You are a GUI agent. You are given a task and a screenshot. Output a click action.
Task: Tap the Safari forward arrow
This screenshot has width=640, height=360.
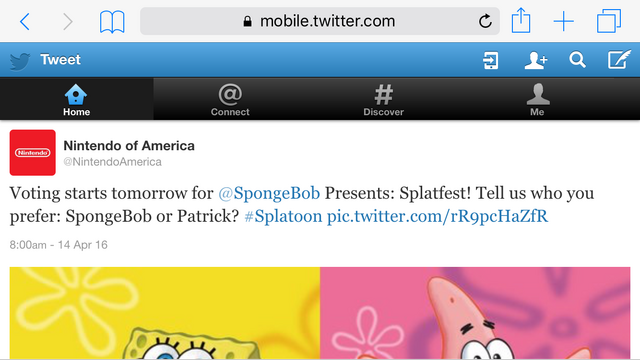tap(68, 21)
